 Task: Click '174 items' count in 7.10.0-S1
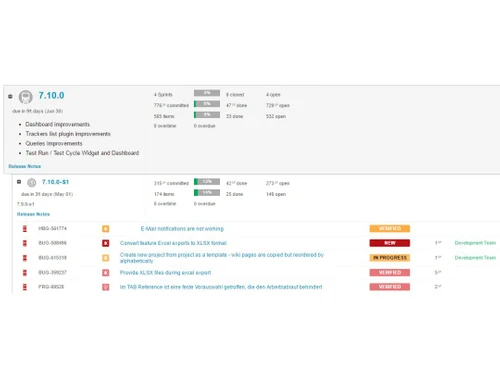pos(164,194)
